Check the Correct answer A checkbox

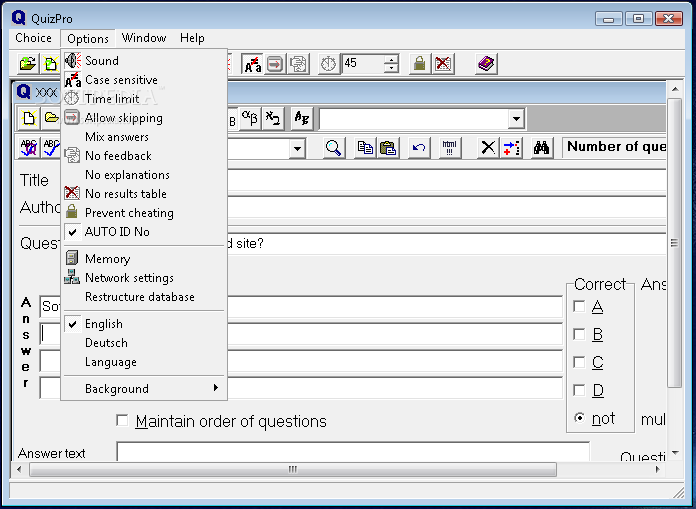pos(579,306)
